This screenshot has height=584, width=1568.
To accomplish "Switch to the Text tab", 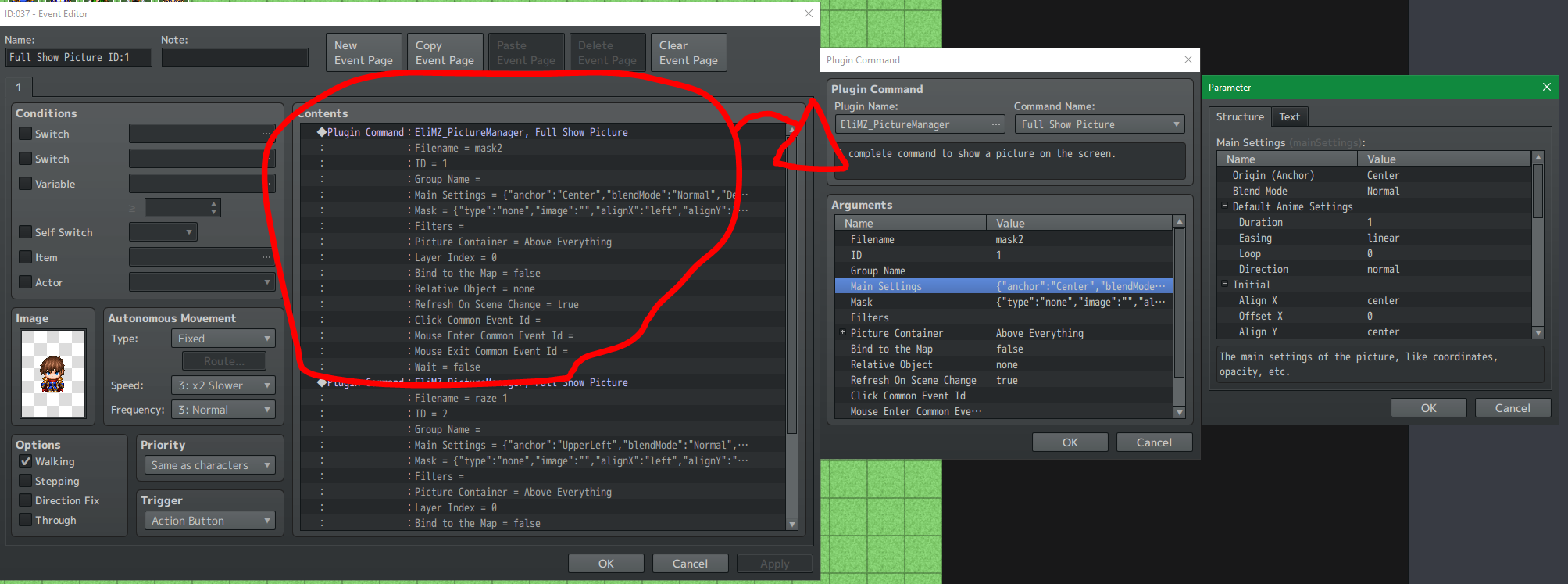I will (1289, 116).
